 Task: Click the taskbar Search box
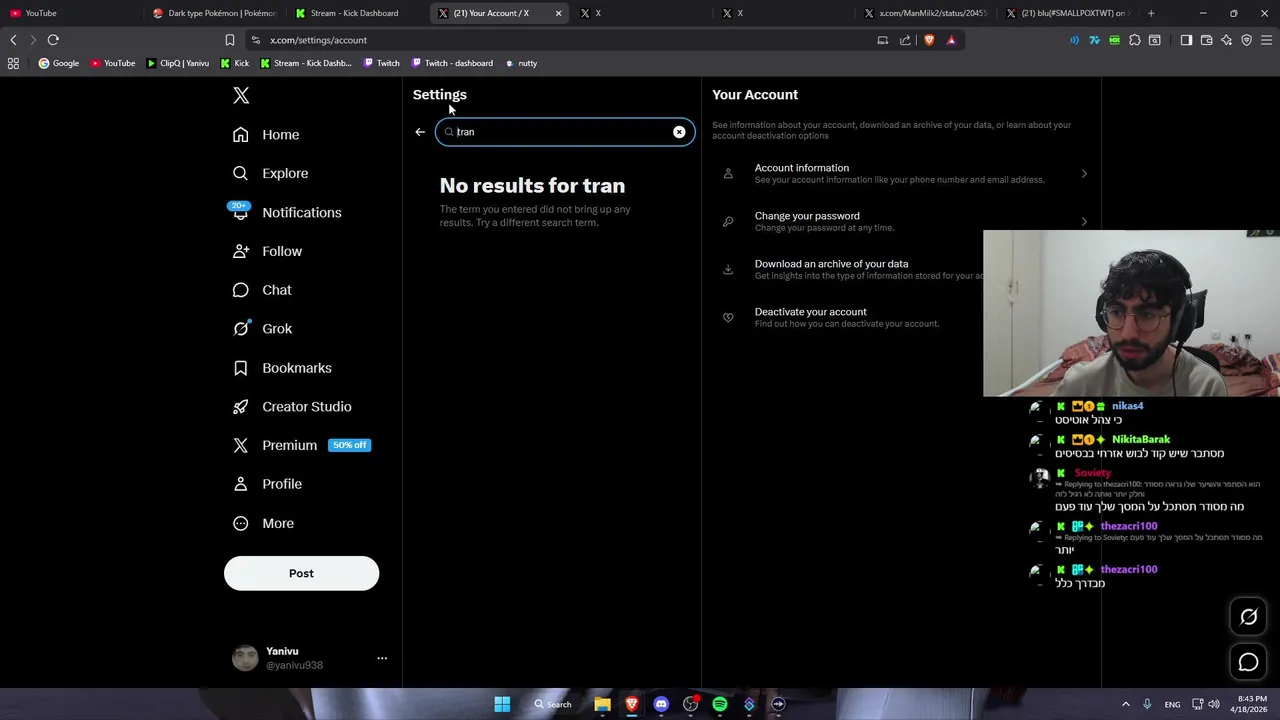tap(552, 704)
